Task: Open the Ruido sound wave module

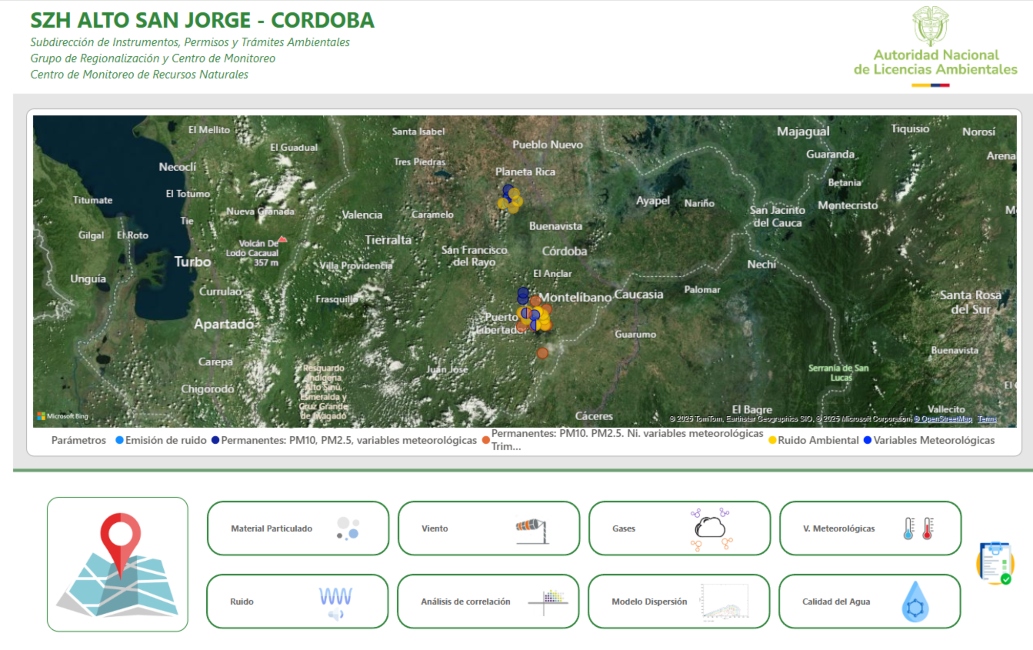Action: (x=297, y=601)
